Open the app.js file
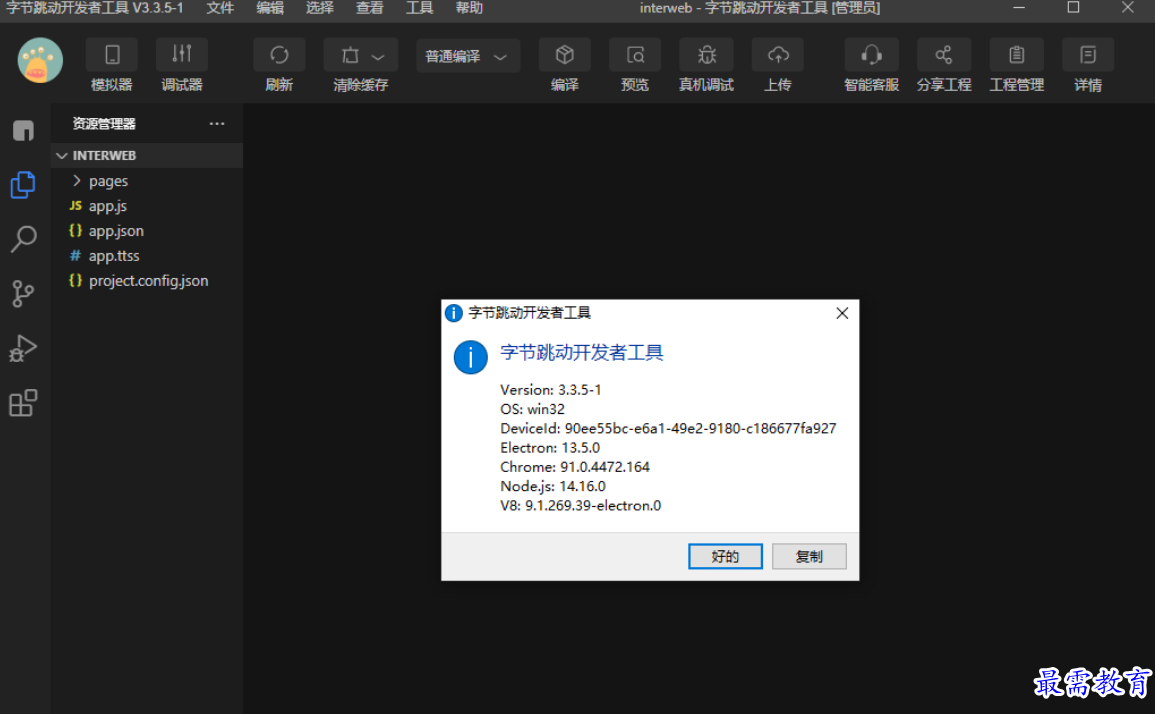 click(x=147, y=206)
